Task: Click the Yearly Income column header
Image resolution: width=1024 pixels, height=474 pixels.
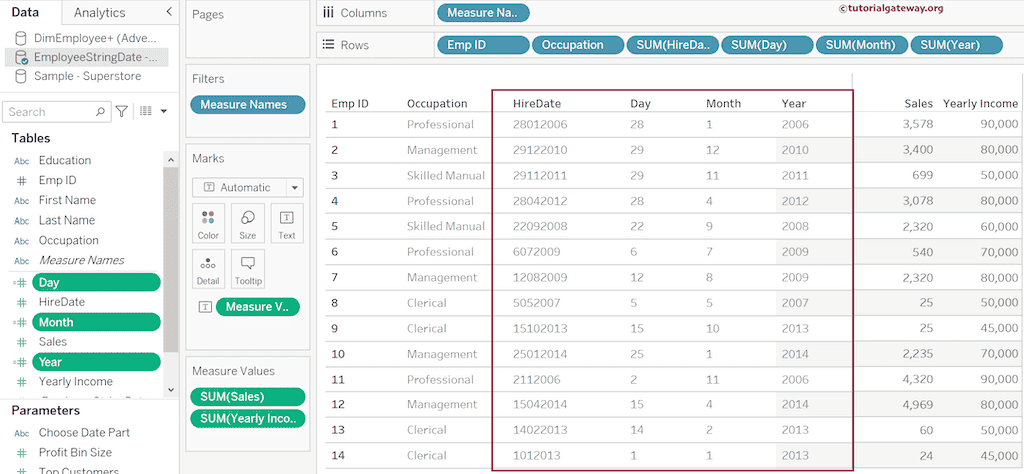Action: click(980, 103)
